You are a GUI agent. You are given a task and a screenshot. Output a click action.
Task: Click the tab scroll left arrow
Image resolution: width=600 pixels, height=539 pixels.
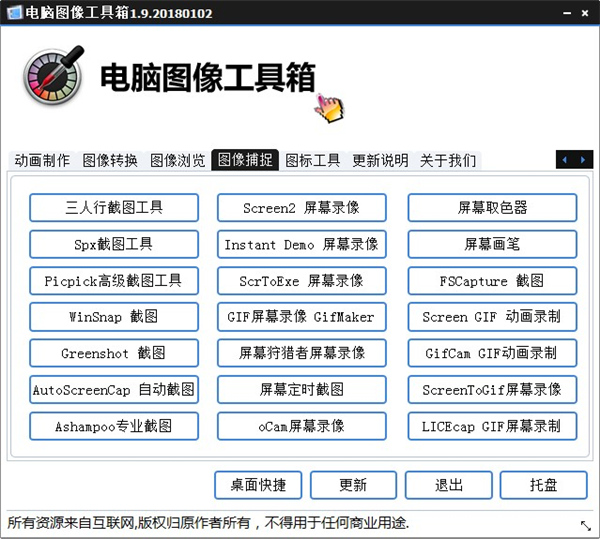(x=565, y=160)
